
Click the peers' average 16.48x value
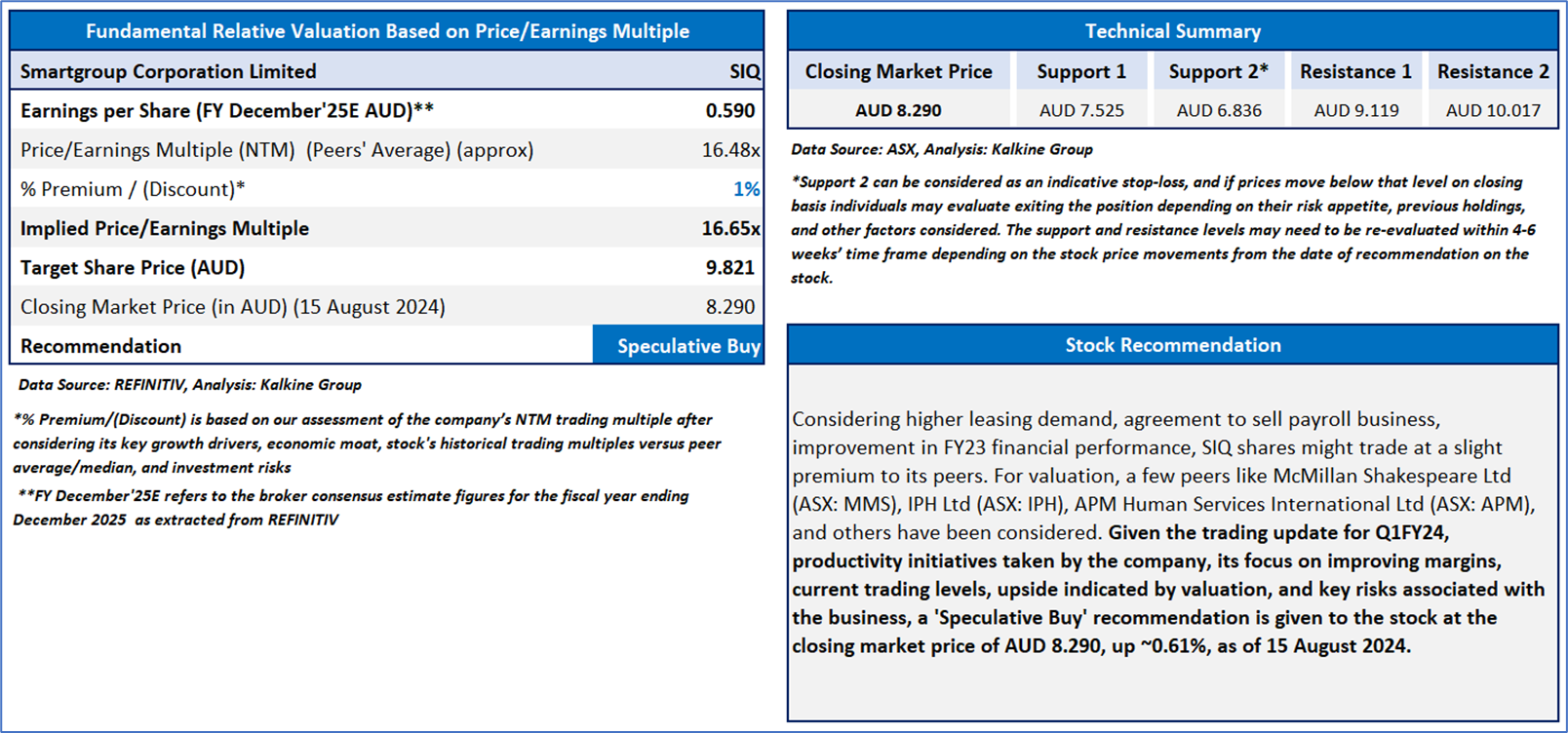(x=730, y=150)
